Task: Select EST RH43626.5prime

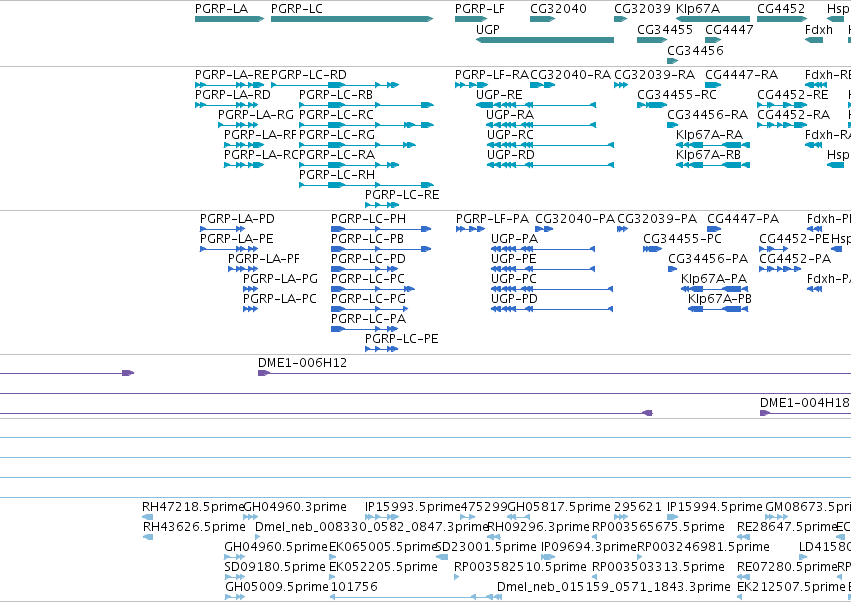Action: point(148,537)
